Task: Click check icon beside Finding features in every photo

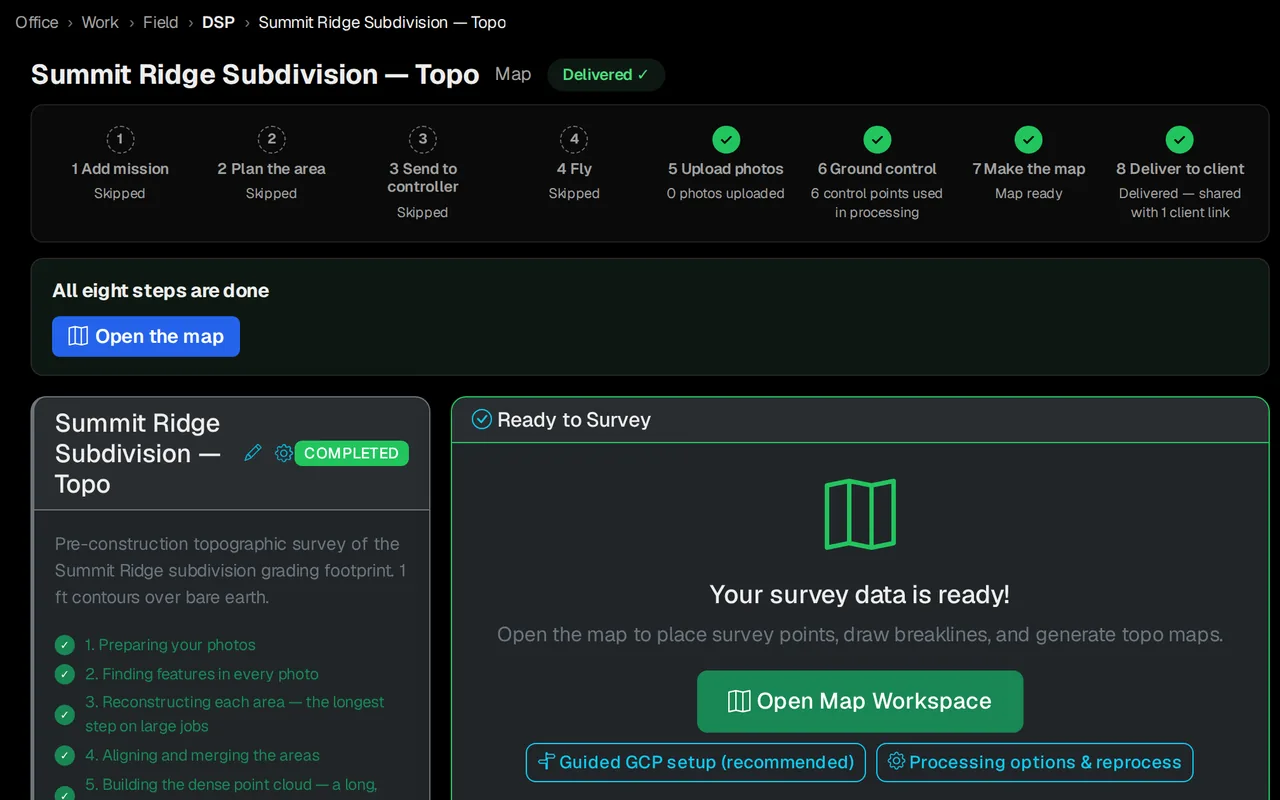Action: pos(65,674)
